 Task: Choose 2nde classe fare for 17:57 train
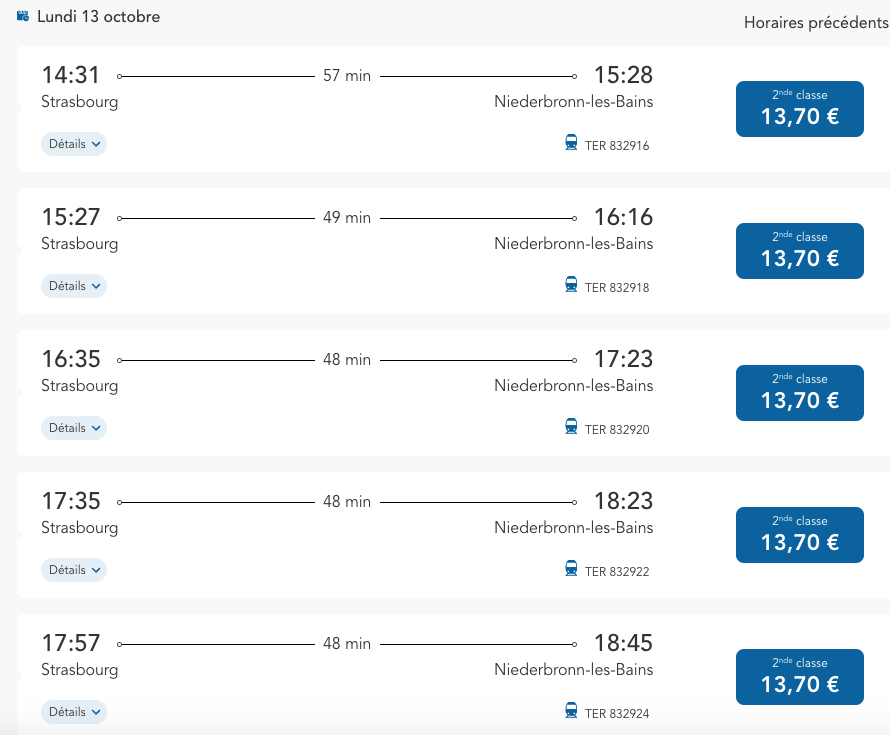tap(799, 677)
